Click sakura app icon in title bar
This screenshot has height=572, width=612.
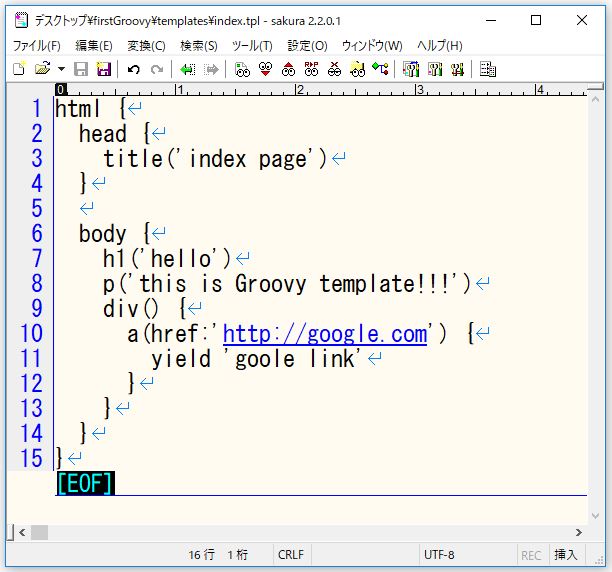click(x=21, y=20)
